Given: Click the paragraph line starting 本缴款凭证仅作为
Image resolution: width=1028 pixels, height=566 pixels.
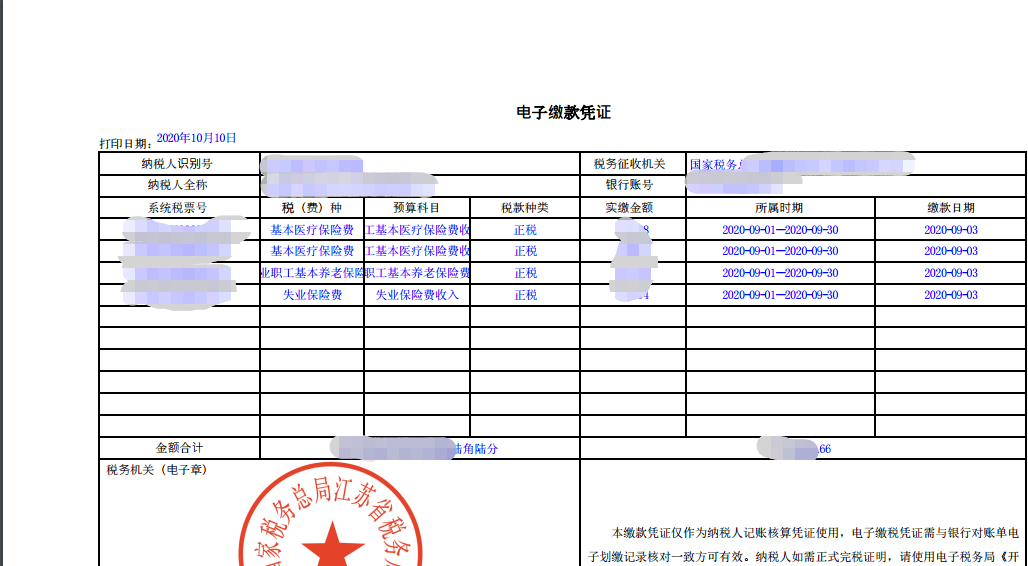Looking at the screenshot, I should point(816,531).
